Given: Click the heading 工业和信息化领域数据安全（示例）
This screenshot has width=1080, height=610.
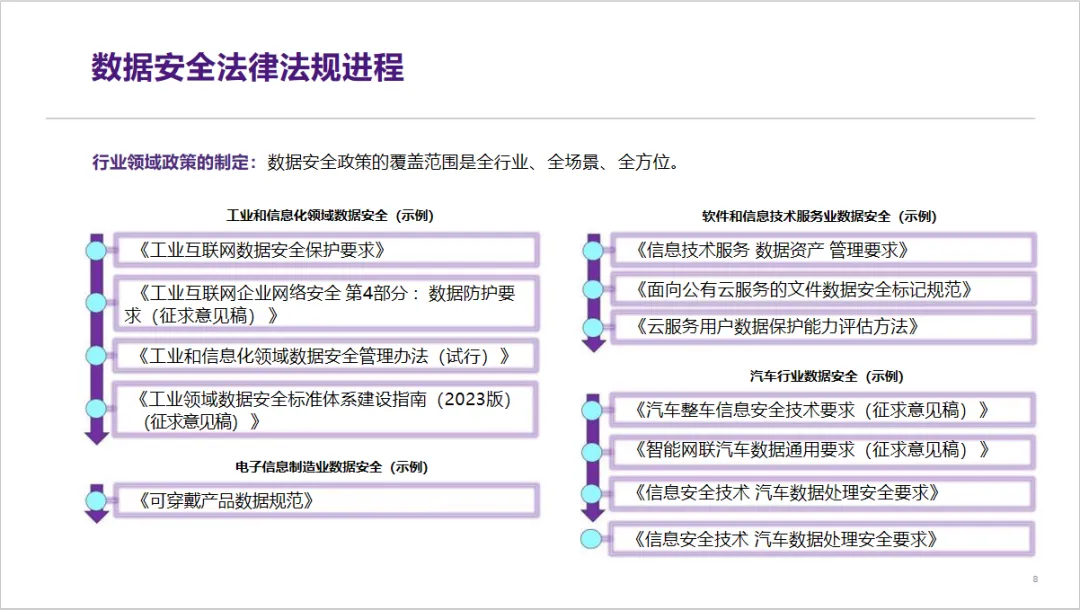Looking at the screenshot, I should 330,215.
